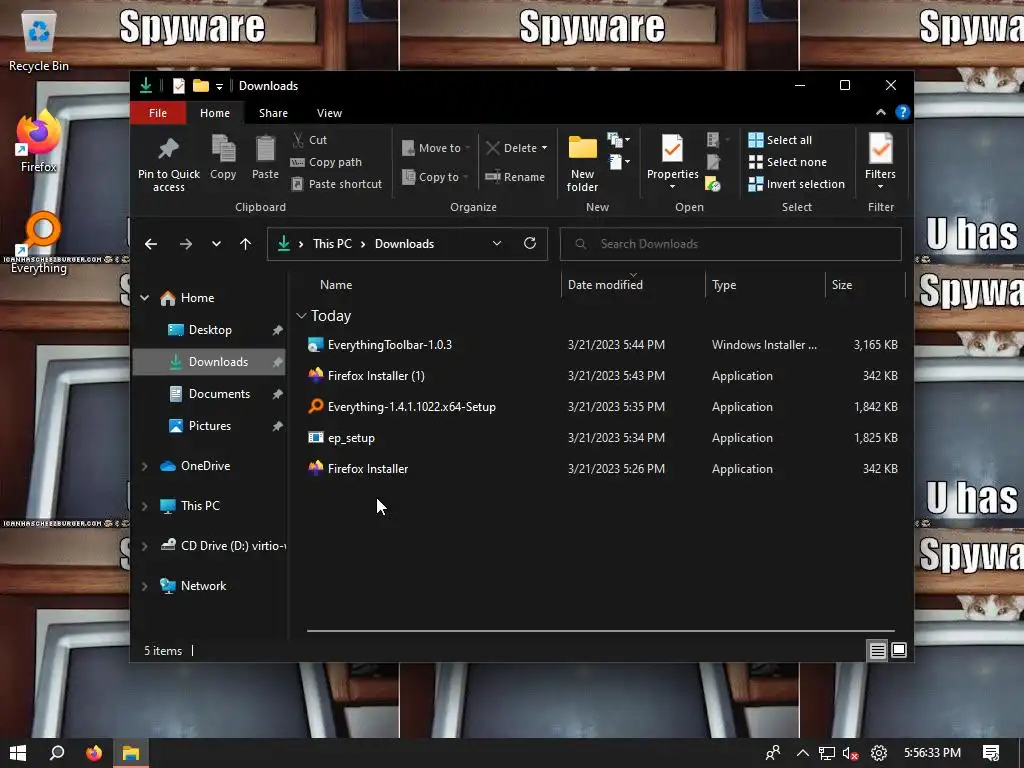This screenshot has height=768, width=1024.
Task: Click the Cut scissors command
Action: (x=309, y=140)
